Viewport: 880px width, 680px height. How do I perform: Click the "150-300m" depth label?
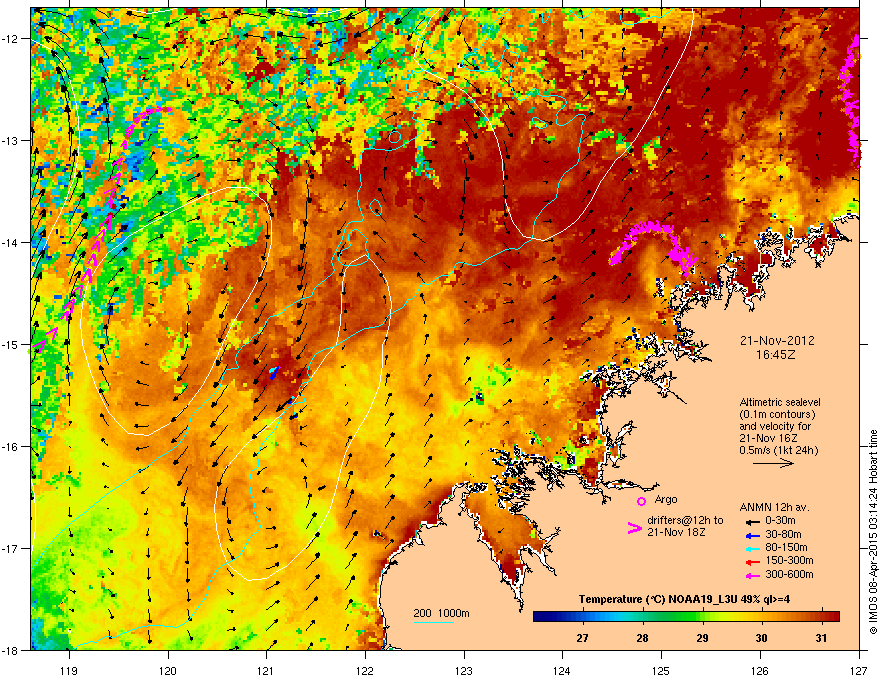(x=789, y=560)
